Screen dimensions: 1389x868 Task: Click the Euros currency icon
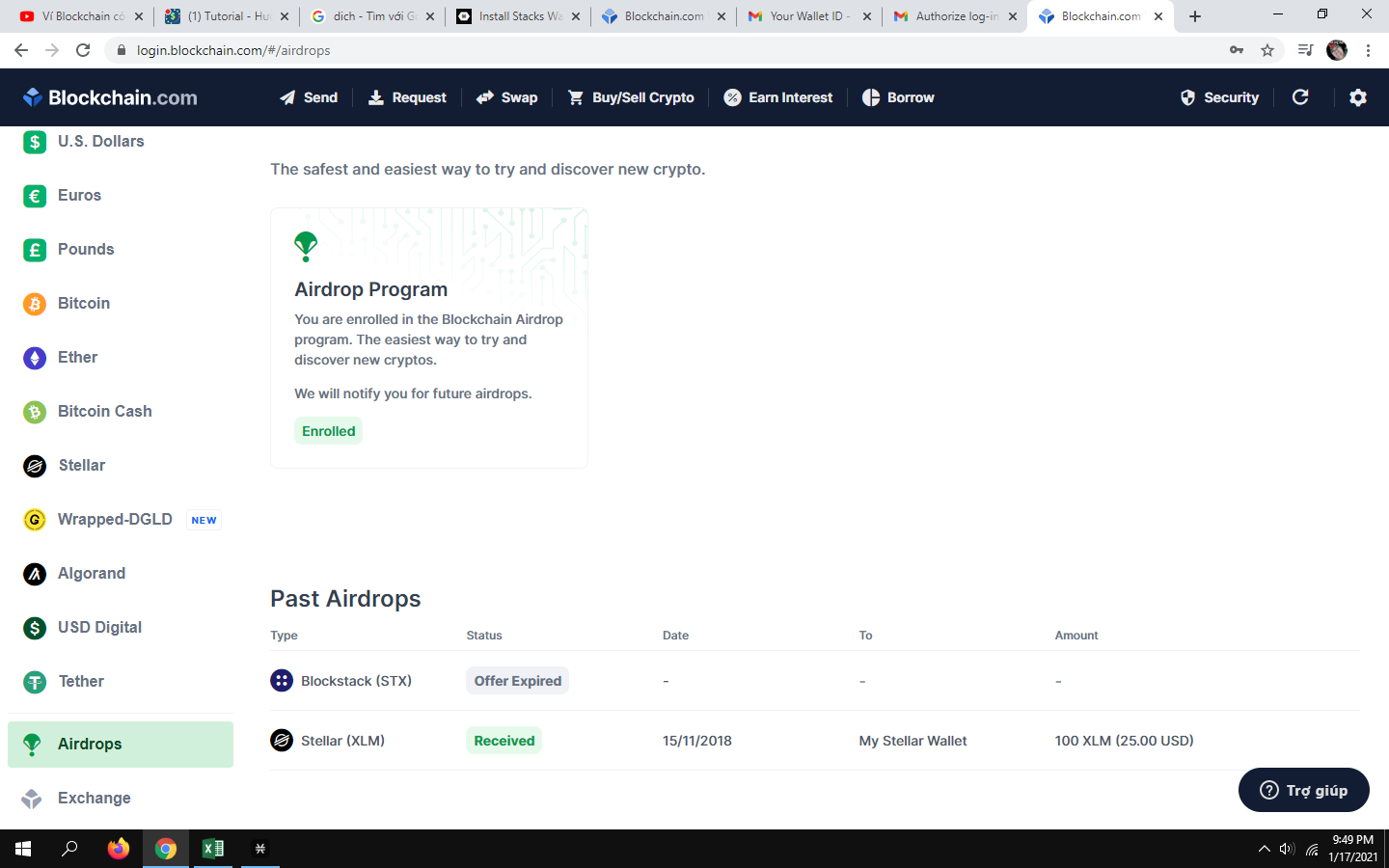point(35,196)
